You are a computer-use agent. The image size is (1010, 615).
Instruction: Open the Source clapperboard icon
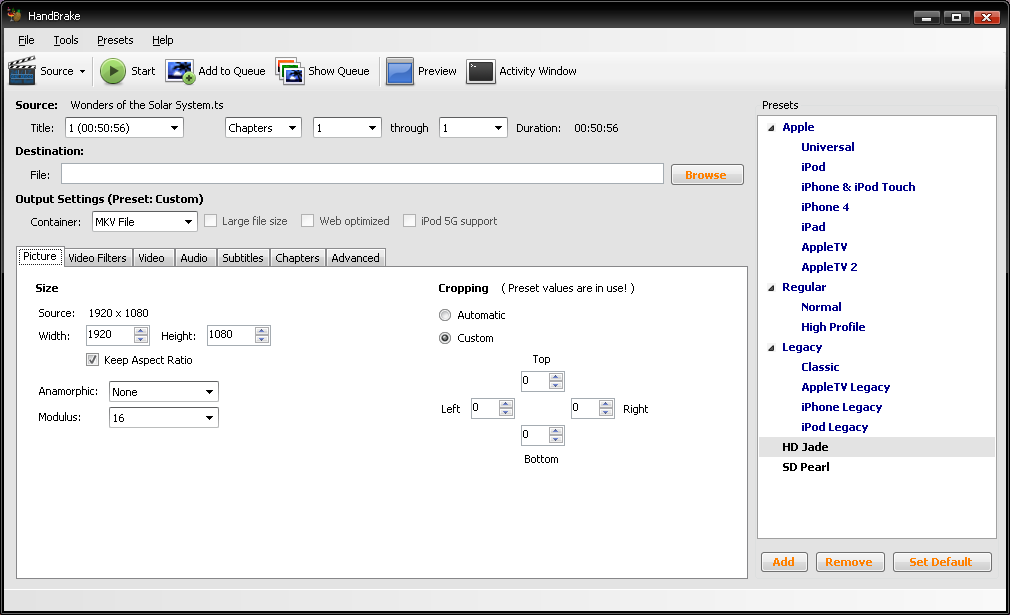click(x=22, y=71)
